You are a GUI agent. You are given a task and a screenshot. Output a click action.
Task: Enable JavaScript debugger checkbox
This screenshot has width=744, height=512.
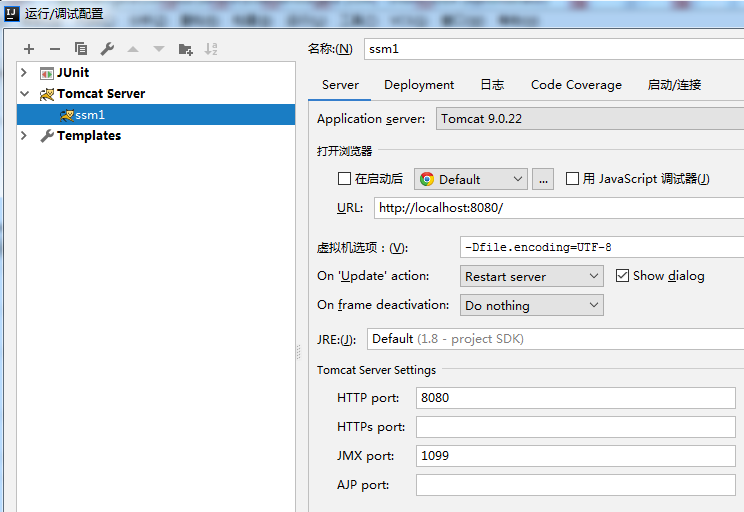pos(572,179)
